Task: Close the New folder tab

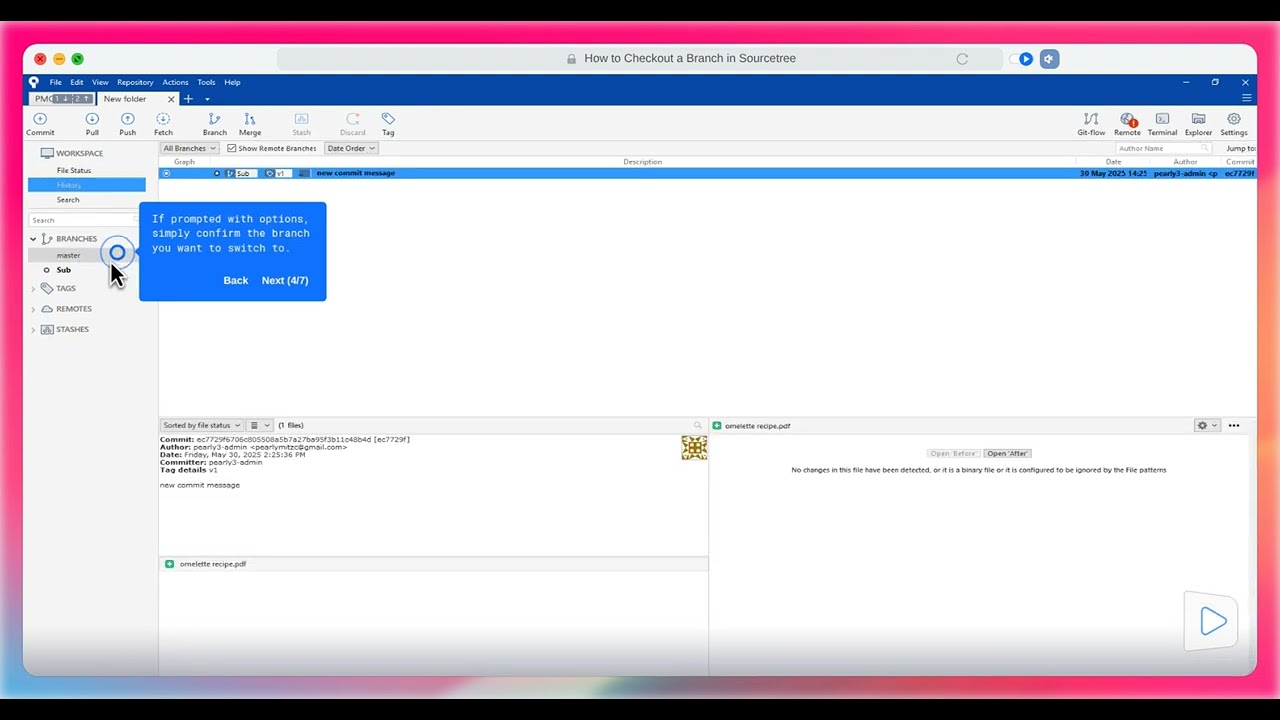Action: coord(171,99)
